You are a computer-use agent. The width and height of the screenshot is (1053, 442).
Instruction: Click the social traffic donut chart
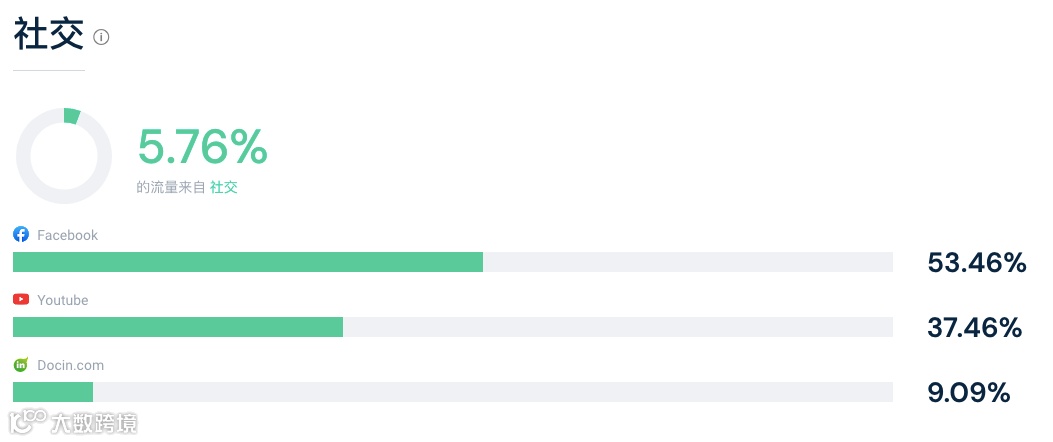click(64, 157)
